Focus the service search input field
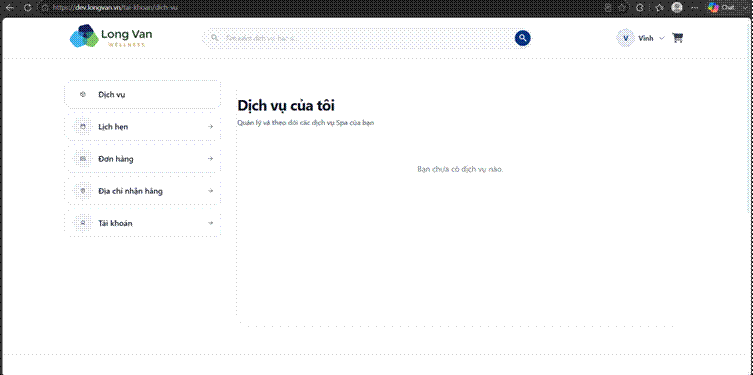Viewport: 753px width, 375px height. (367, 38)
